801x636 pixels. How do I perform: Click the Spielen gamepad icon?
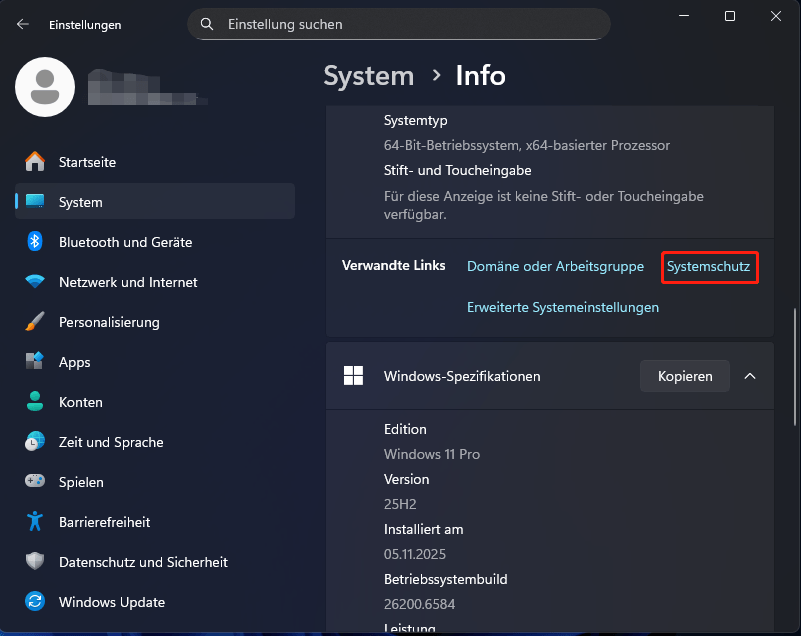[x=35, y=481]
